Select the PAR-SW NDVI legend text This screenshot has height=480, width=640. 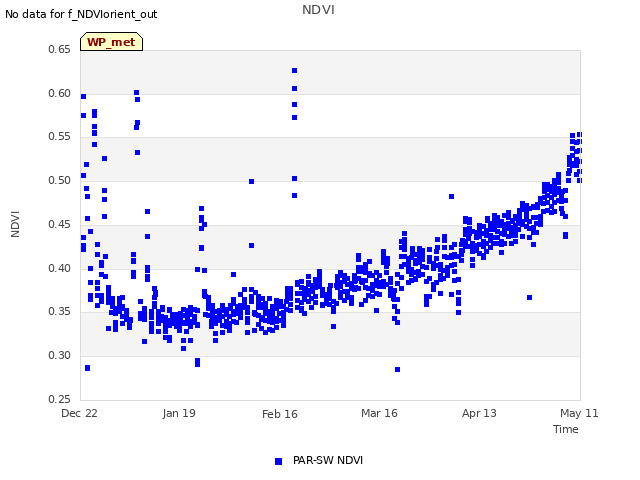328,460
